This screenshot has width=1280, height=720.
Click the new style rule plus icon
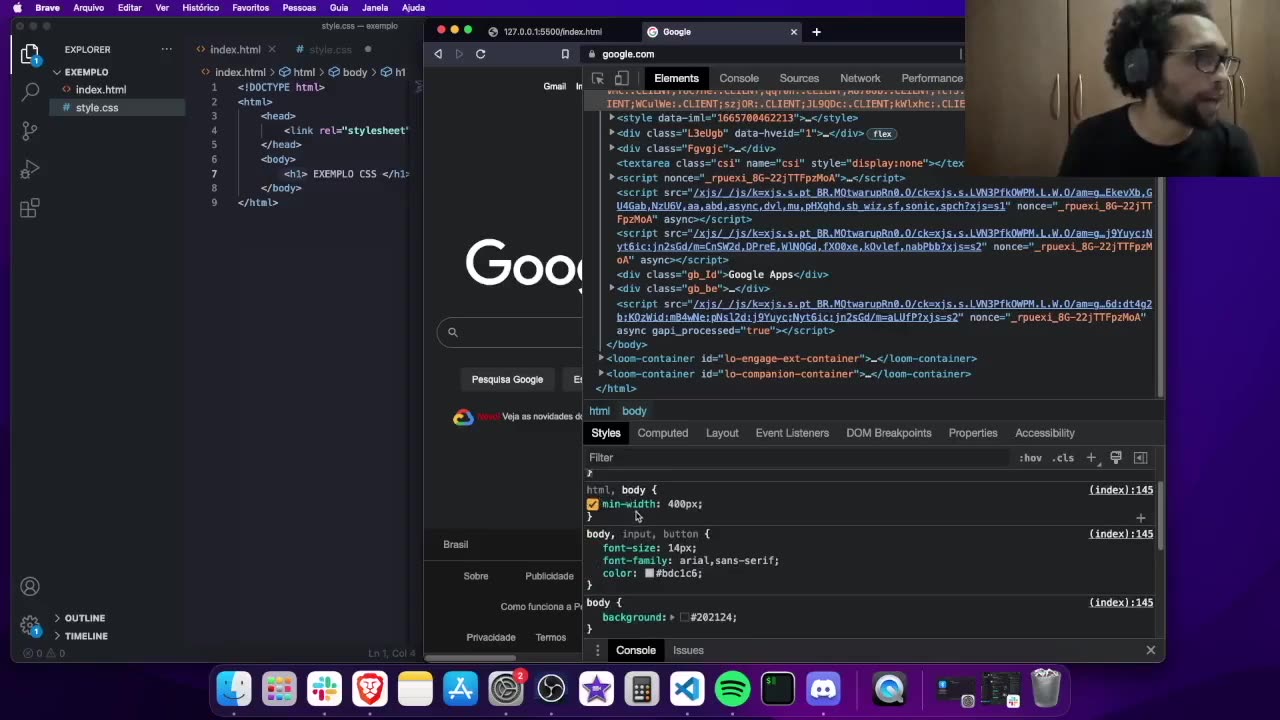[x=1091, y=458]
